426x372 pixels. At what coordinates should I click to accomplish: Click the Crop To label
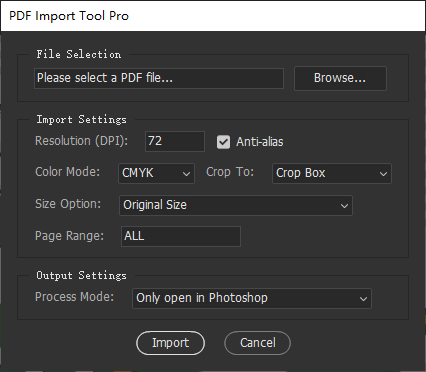click(x=230, y=172)
